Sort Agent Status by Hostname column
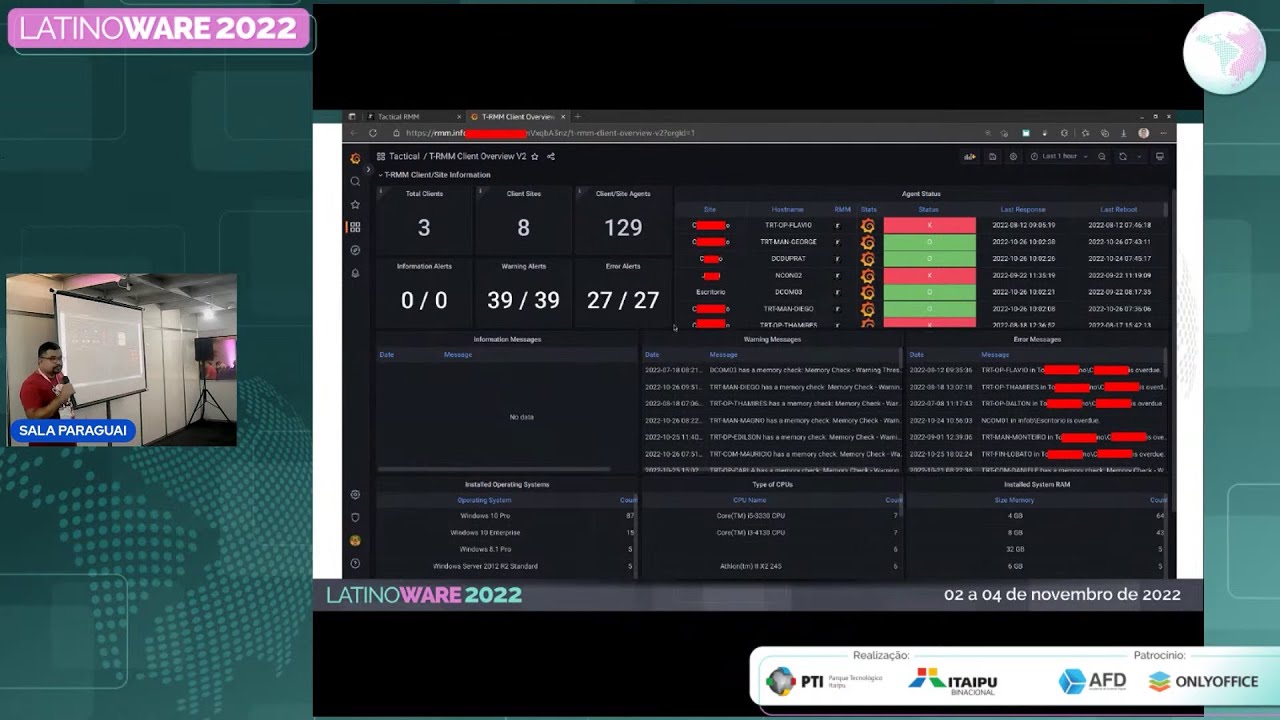This screenshot has width=1280, height=720. (788, 210)
